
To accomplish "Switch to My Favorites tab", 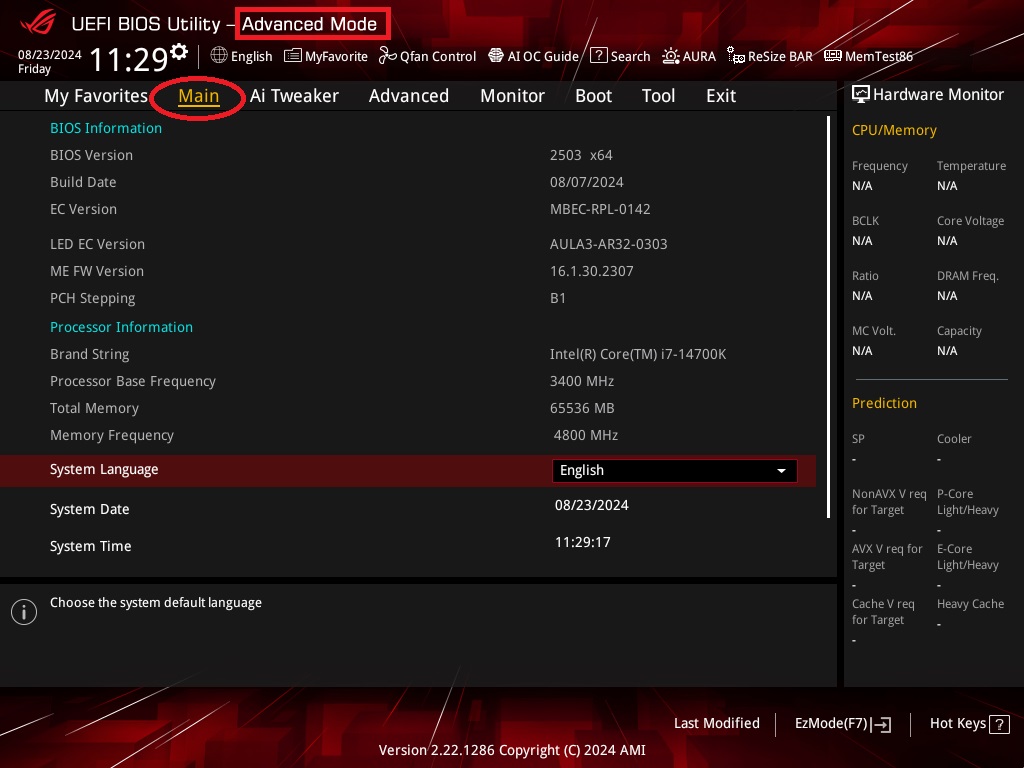I will coord(96,96).
